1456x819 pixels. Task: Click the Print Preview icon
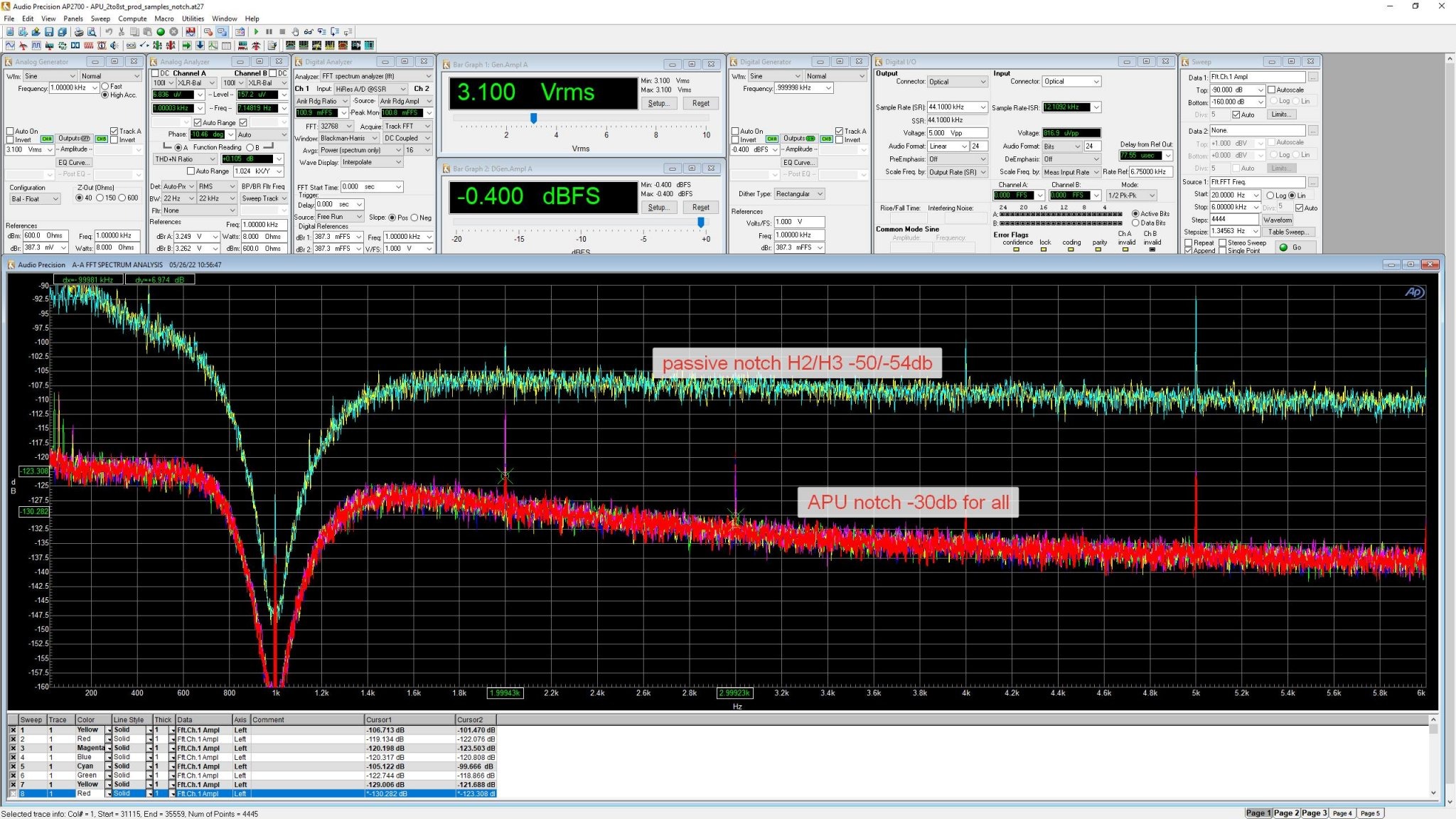click(92, 32)
